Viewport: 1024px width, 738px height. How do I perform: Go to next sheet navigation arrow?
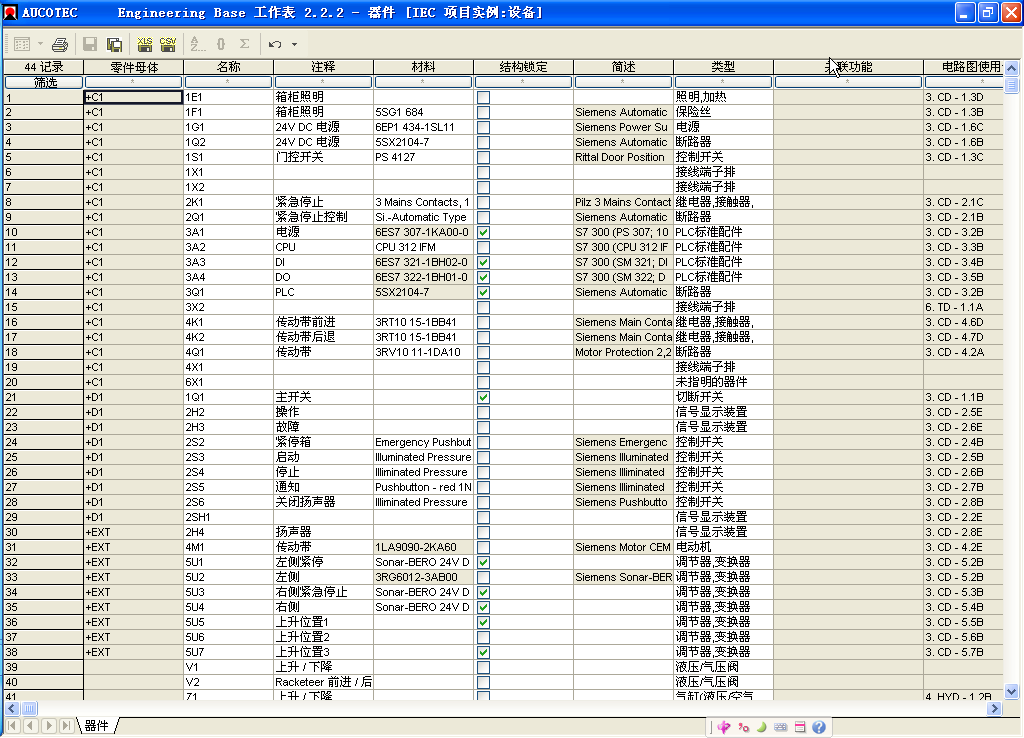[x=49, y=726]
